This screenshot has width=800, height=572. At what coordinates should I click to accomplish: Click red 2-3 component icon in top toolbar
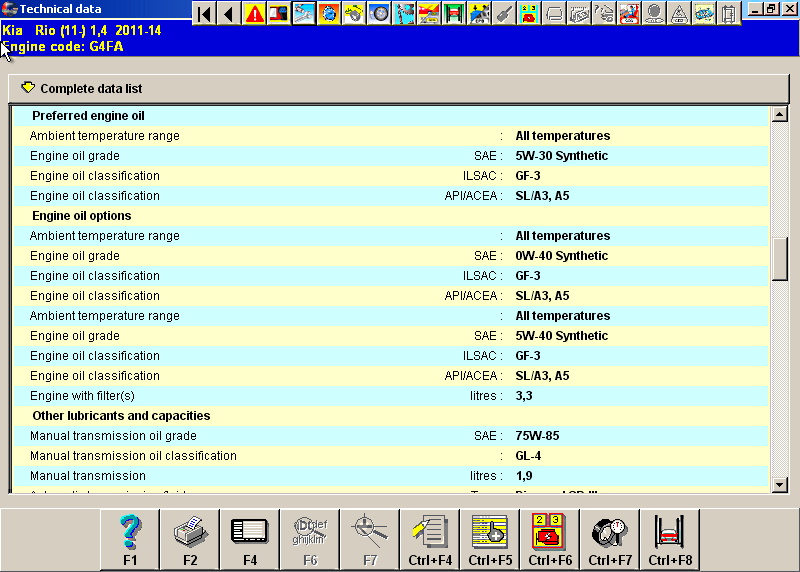tap(529, 14)
